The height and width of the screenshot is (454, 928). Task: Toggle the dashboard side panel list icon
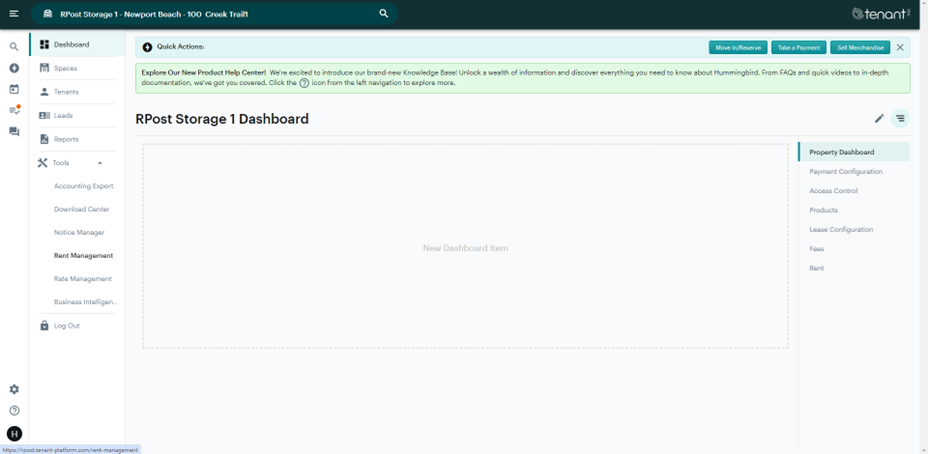(900, 119)
